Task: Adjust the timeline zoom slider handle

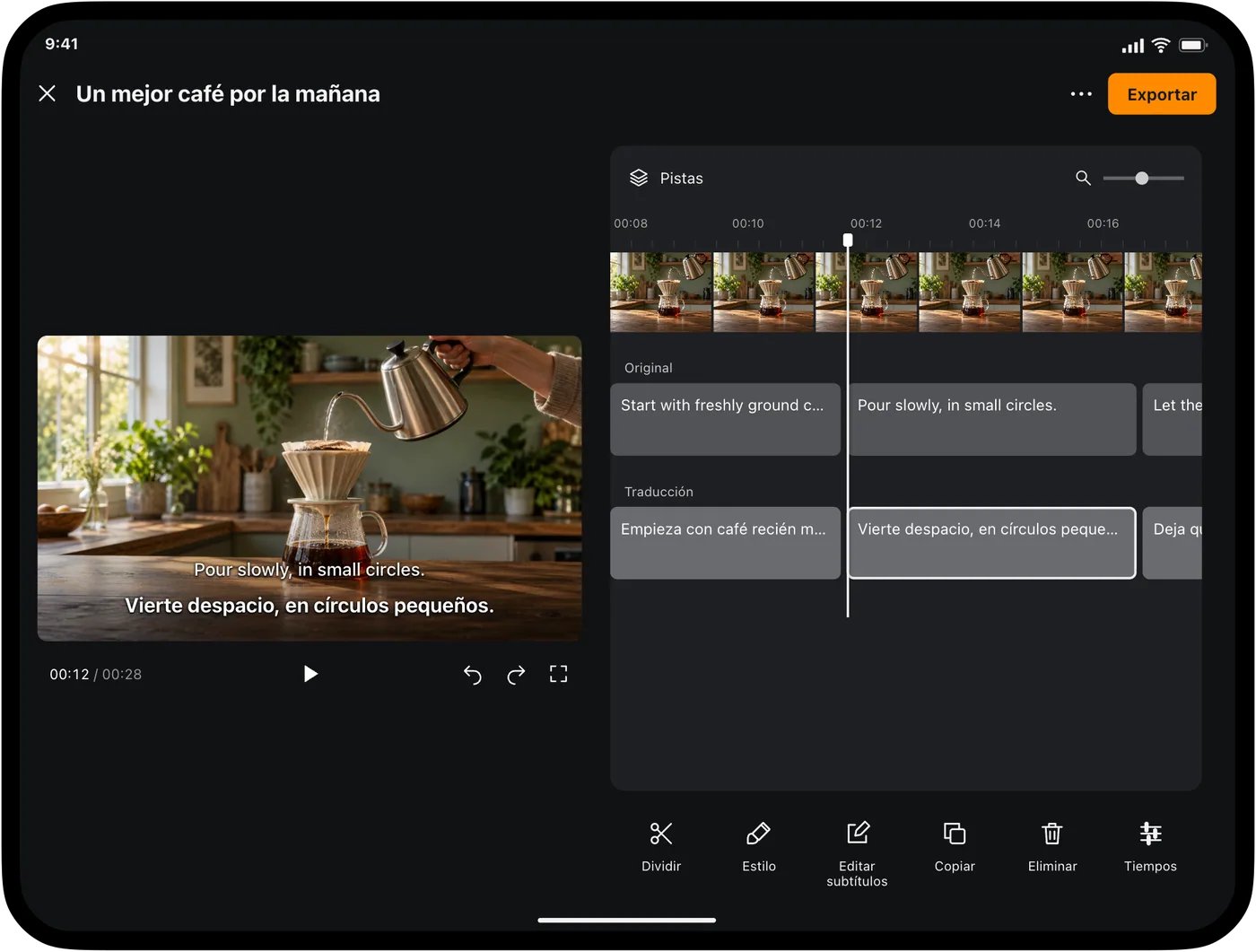Action: click(1142, 179)
